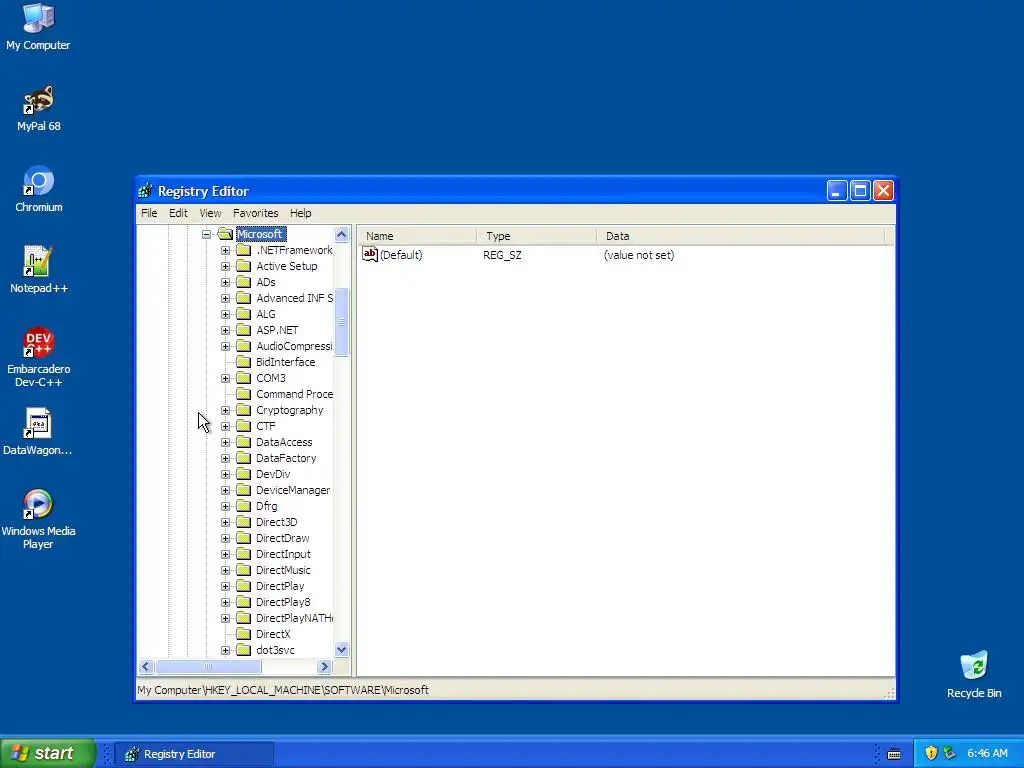
Task: Click the (Default) value string icon
Action: (x=370, y=255)
